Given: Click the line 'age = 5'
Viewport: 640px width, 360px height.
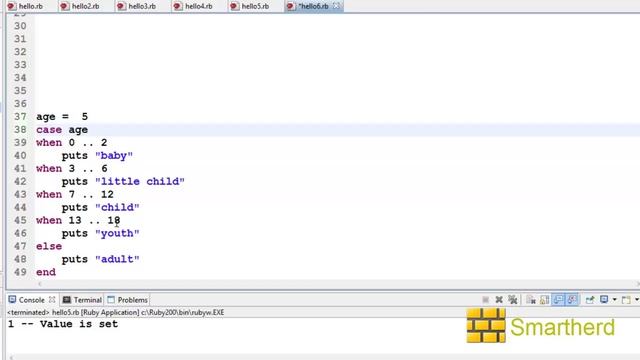Looking at the screenshot, I should click(x=62, y=117).
